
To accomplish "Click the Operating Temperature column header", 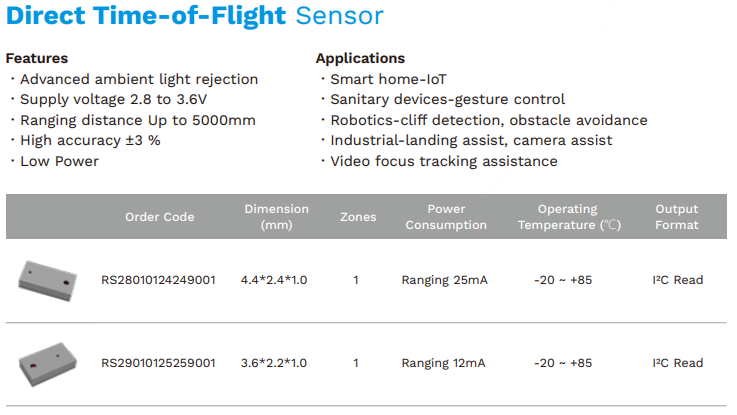I will point(567,217).
